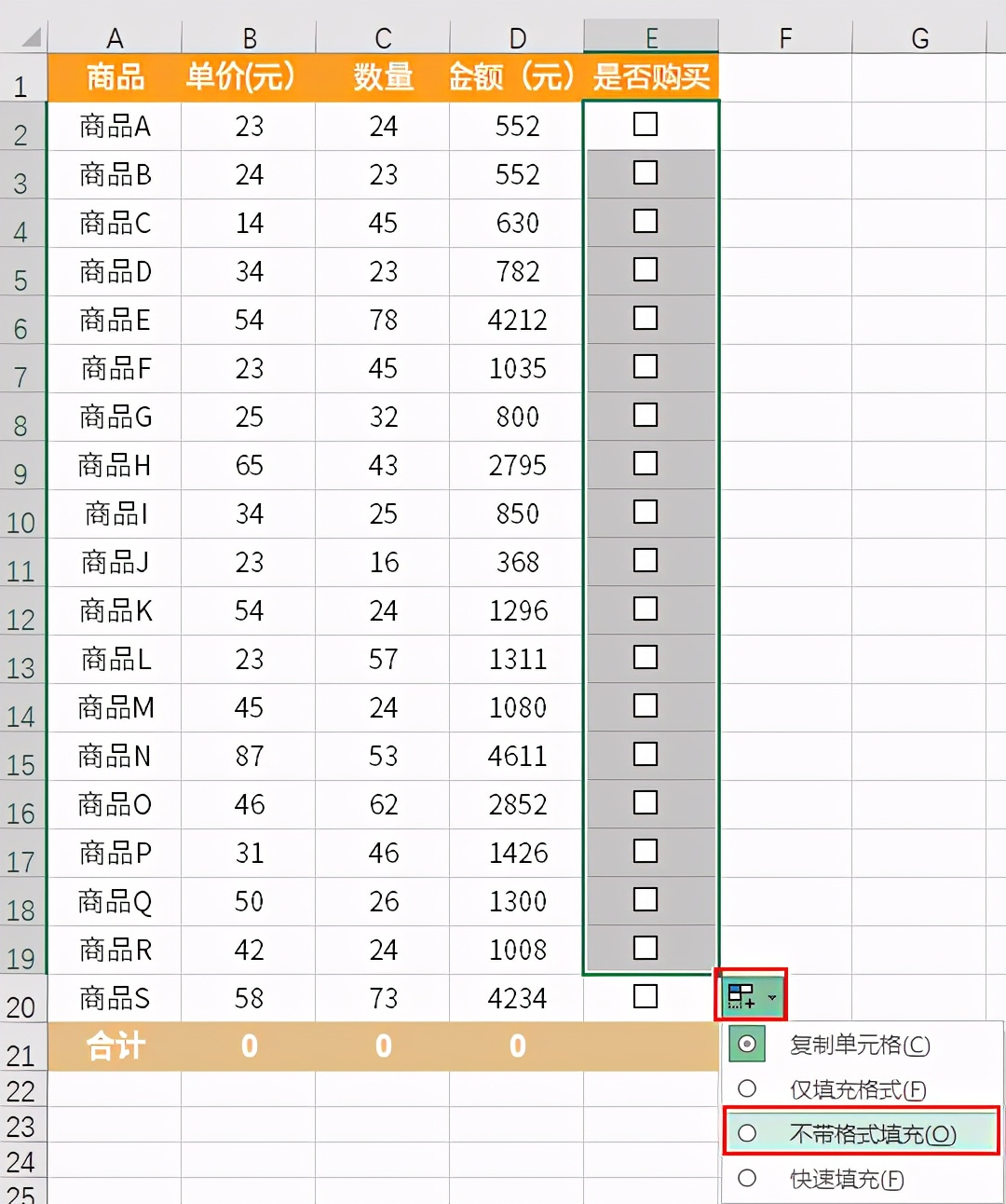
Task: Select amount cell 4611 for 商品N
Action: tap(517, 756)
